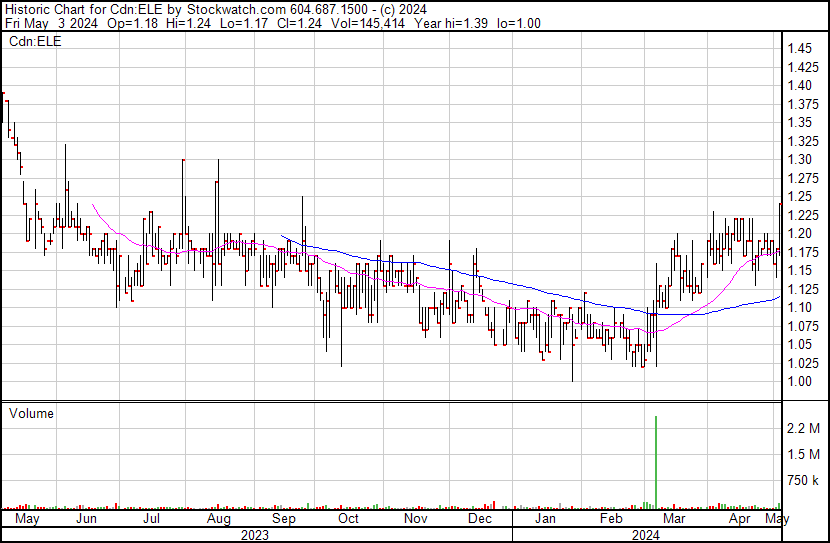Click the Sep month marker
Screen dimensions: 830x543
coord(284,520)
